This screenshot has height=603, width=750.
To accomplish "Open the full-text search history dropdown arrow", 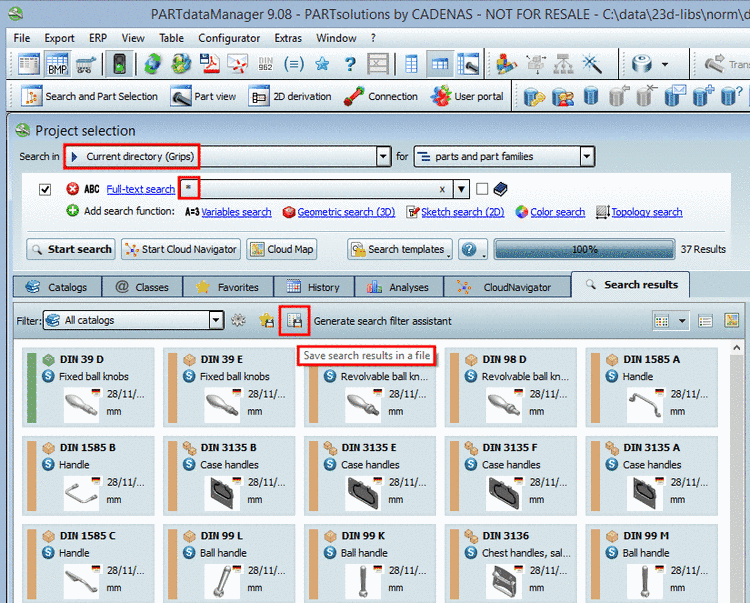I will pyautogui.click(x=461, y=189).
